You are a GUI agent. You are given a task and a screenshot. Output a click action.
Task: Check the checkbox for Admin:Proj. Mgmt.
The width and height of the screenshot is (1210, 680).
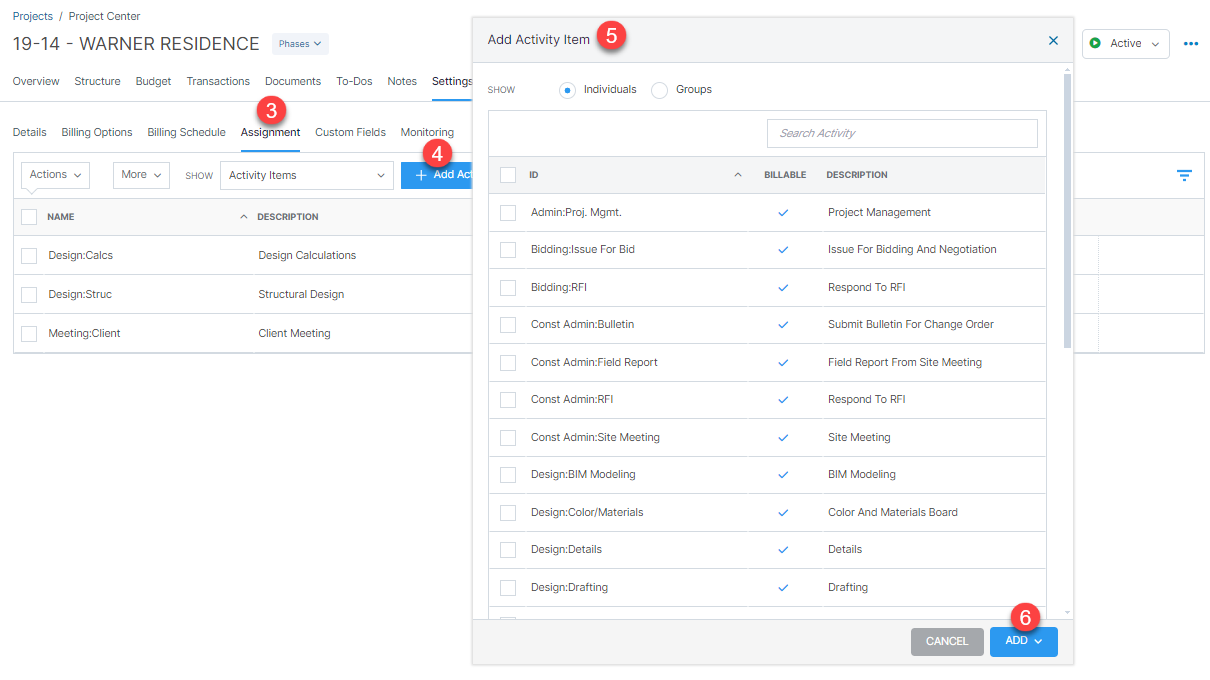coord(508,212)
